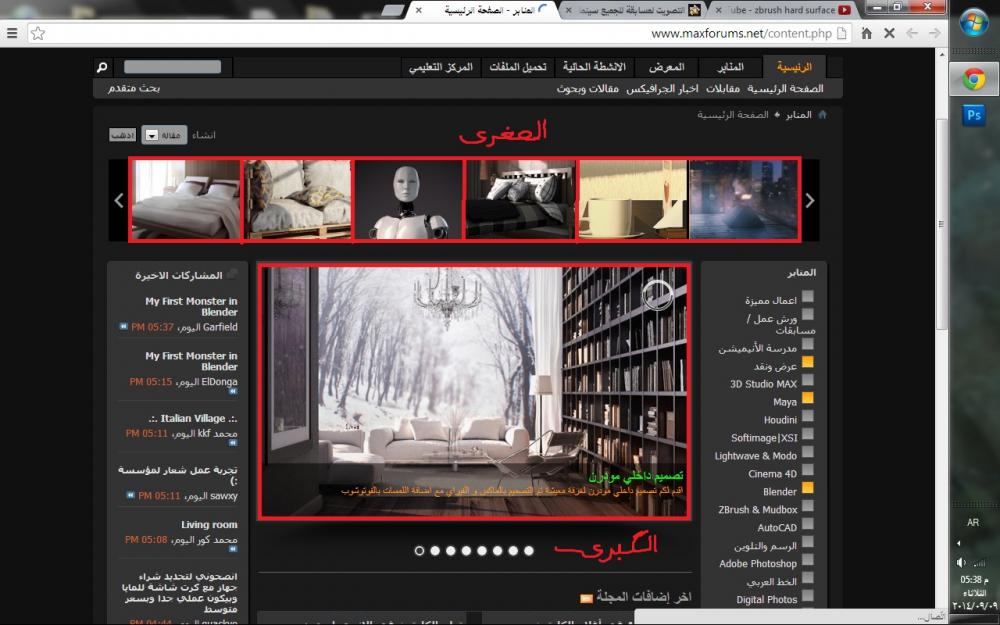The width and height of the screenshot is (1000, 625).
Task: Show next thumbnails with right carousel arrow
Action: (x=810, y=200)
